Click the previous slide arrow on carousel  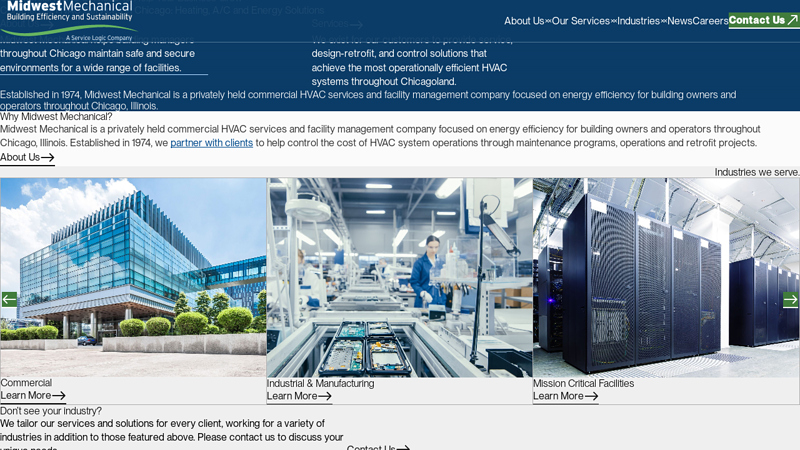[9, 299]
